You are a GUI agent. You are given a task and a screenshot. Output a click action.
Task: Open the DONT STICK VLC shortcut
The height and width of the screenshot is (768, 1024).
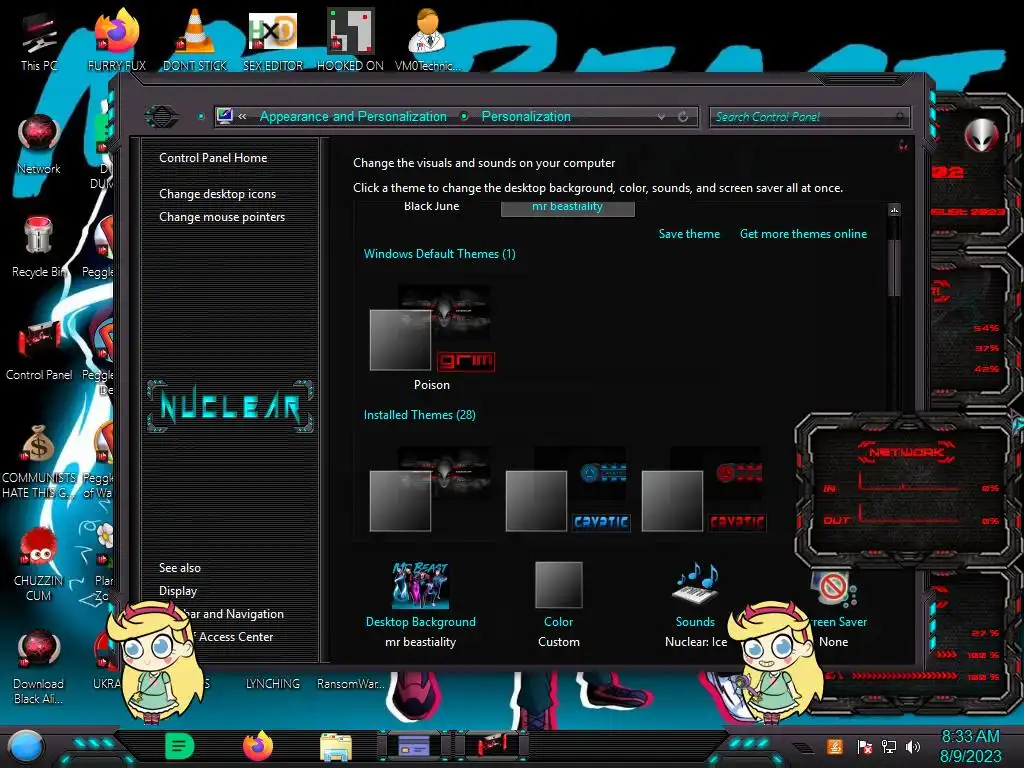pyautogui.click(x=195, y=40)
